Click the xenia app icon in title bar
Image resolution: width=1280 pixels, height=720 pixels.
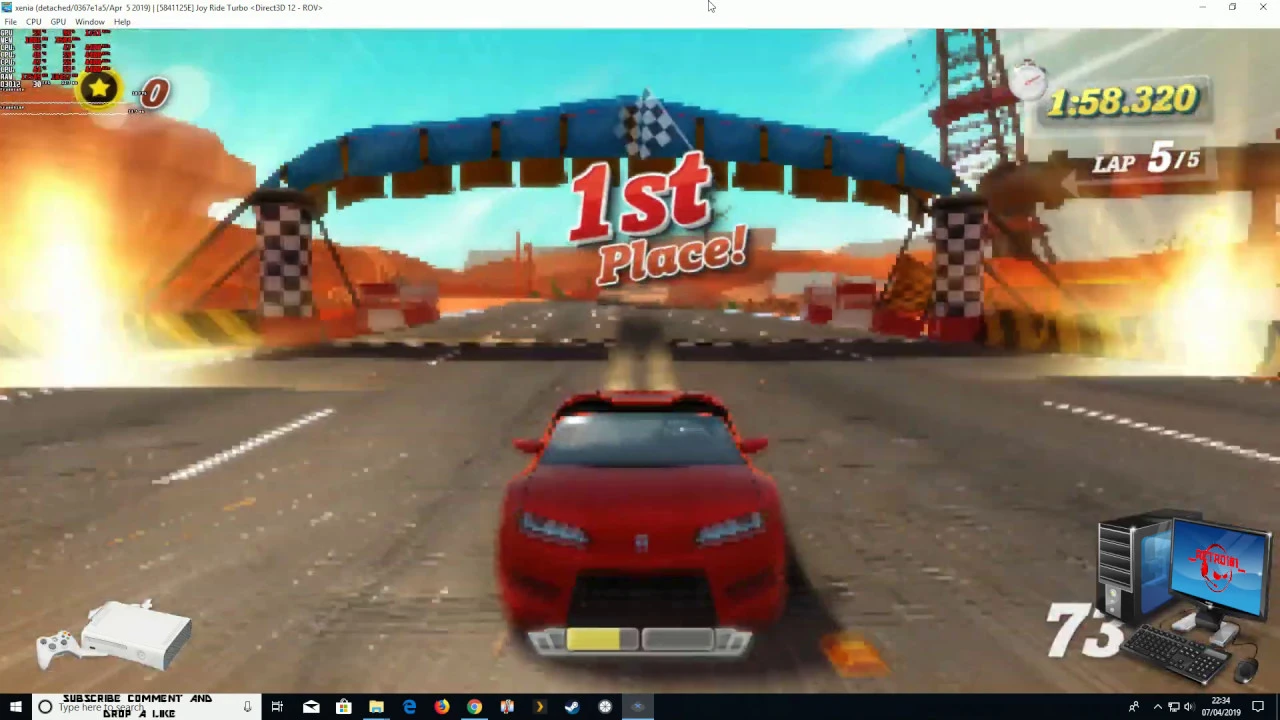point(7,7)
